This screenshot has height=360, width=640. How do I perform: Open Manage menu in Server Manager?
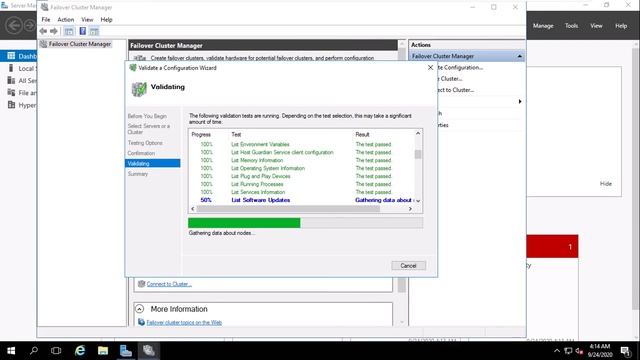[543, 26]
